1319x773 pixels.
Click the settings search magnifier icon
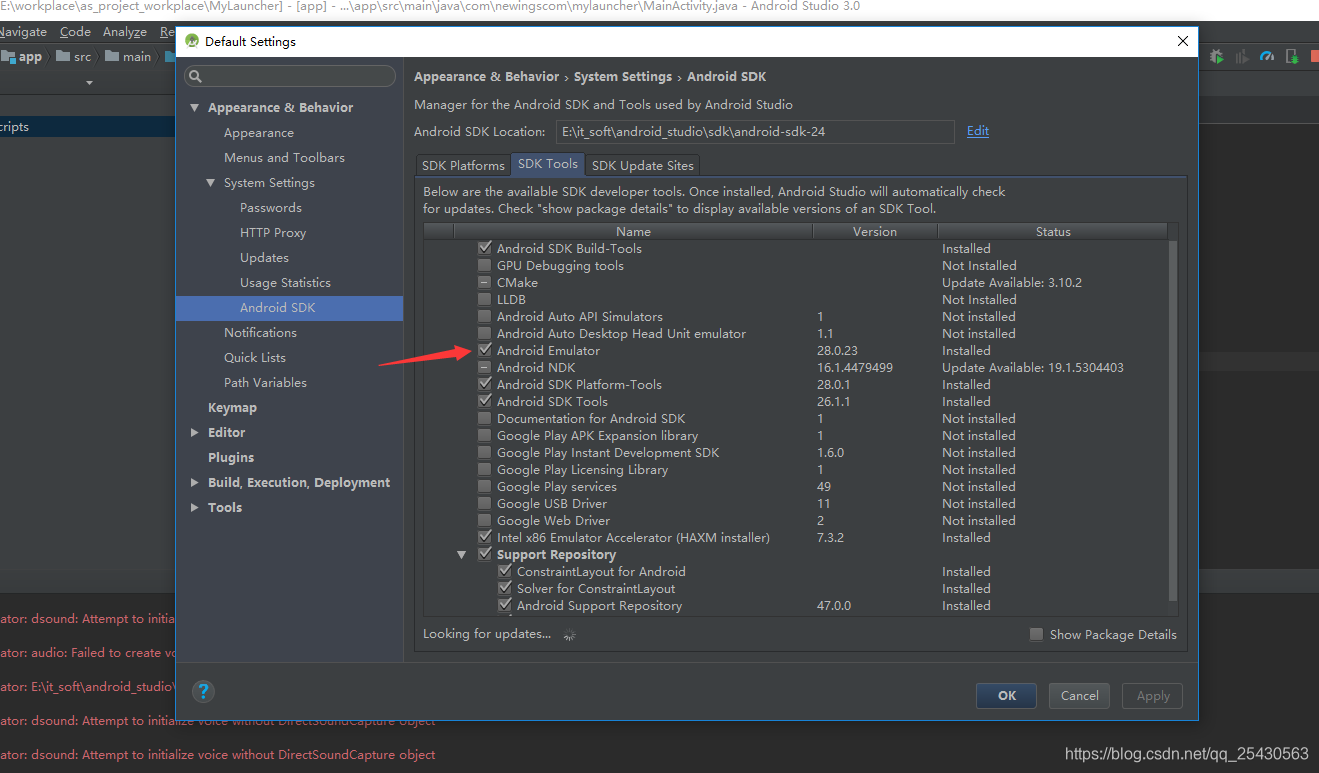coord(196,76)
